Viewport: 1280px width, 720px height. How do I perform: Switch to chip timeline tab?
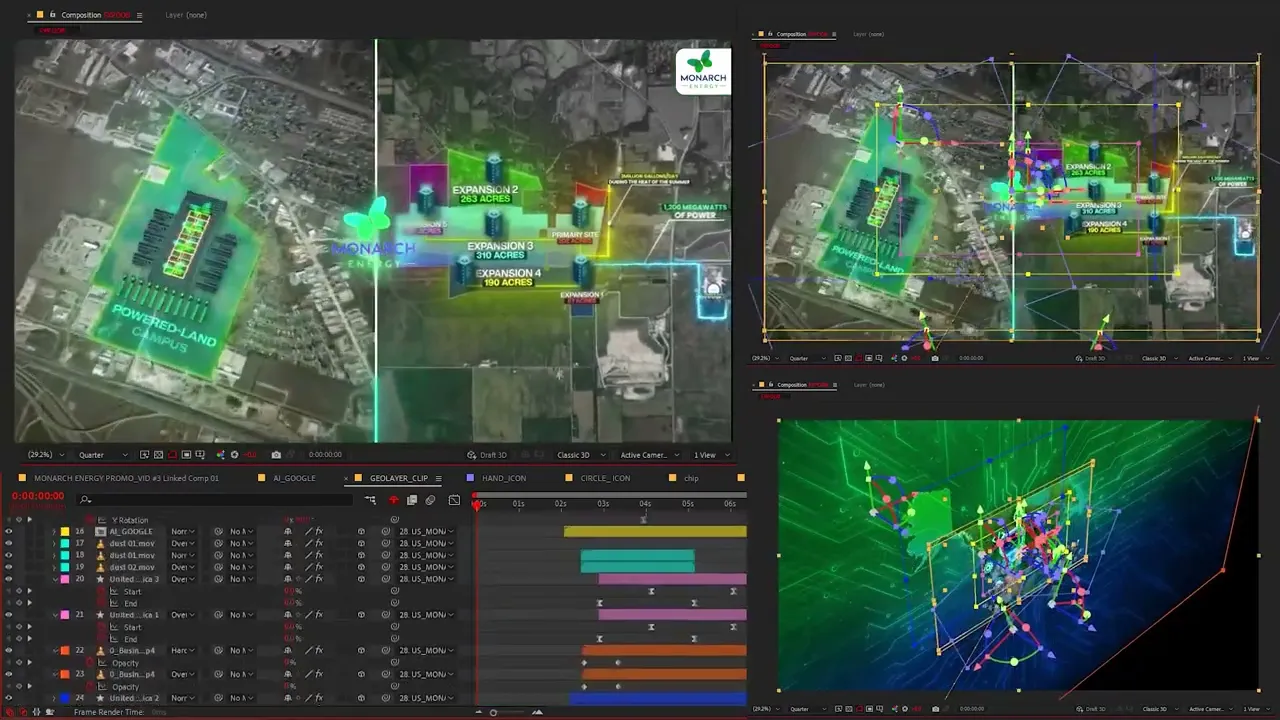click(691, 478)
